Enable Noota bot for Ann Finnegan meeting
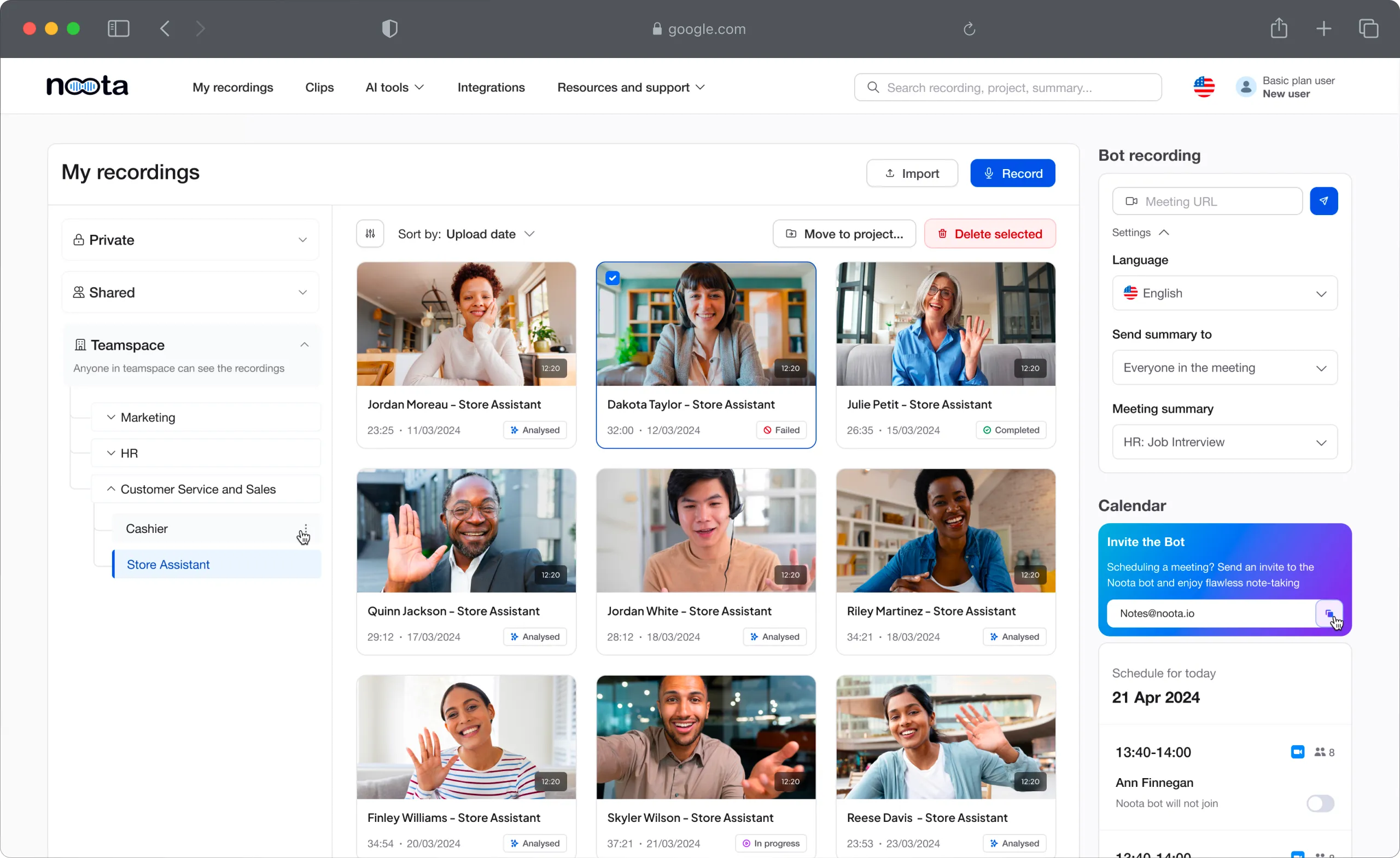Image resolution: width=1400 pixels, height=858 pixels. (x=1320, y=803)
